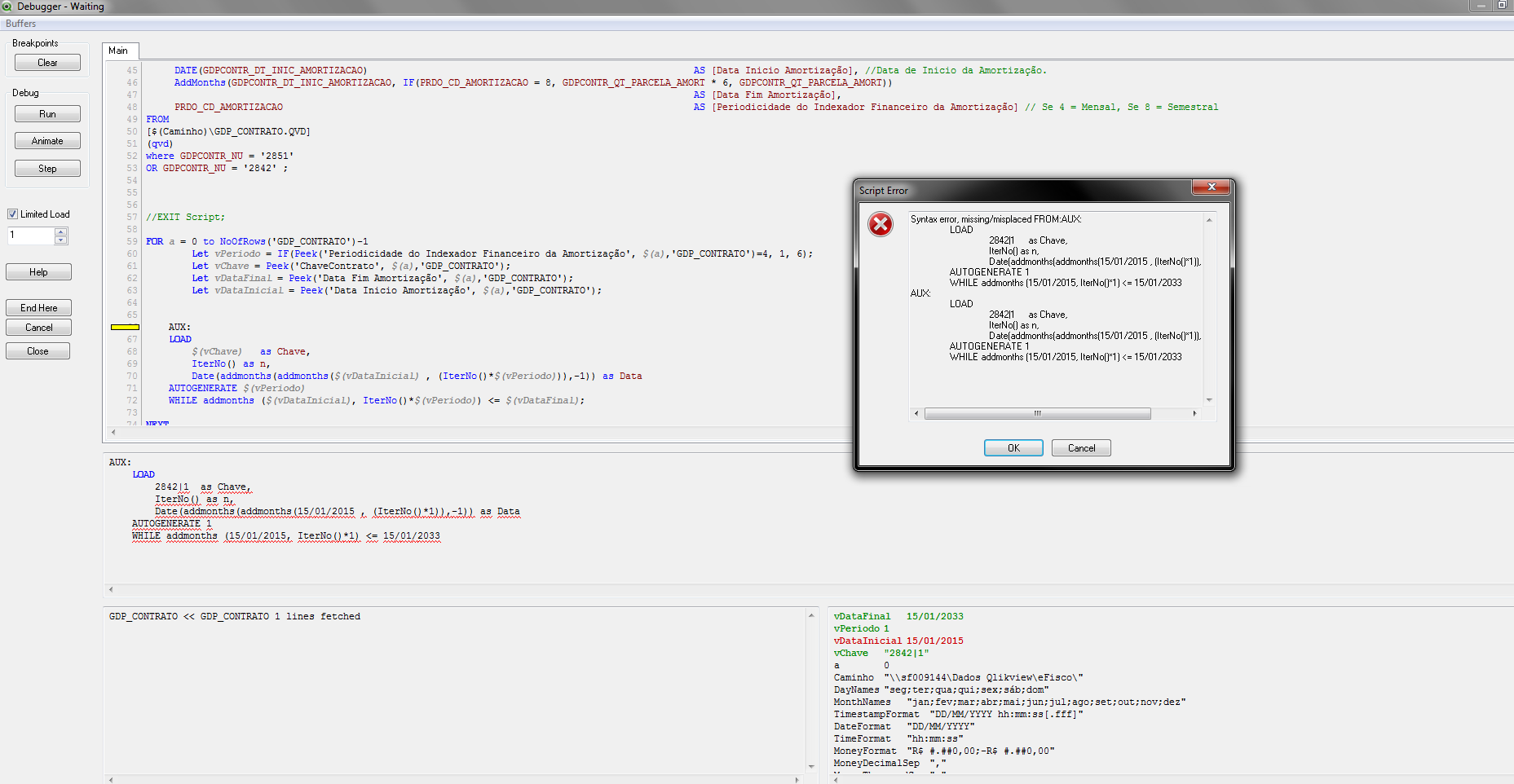Click the horizontal scrollbar thumb in error dialog

(x=1037, y=414)
